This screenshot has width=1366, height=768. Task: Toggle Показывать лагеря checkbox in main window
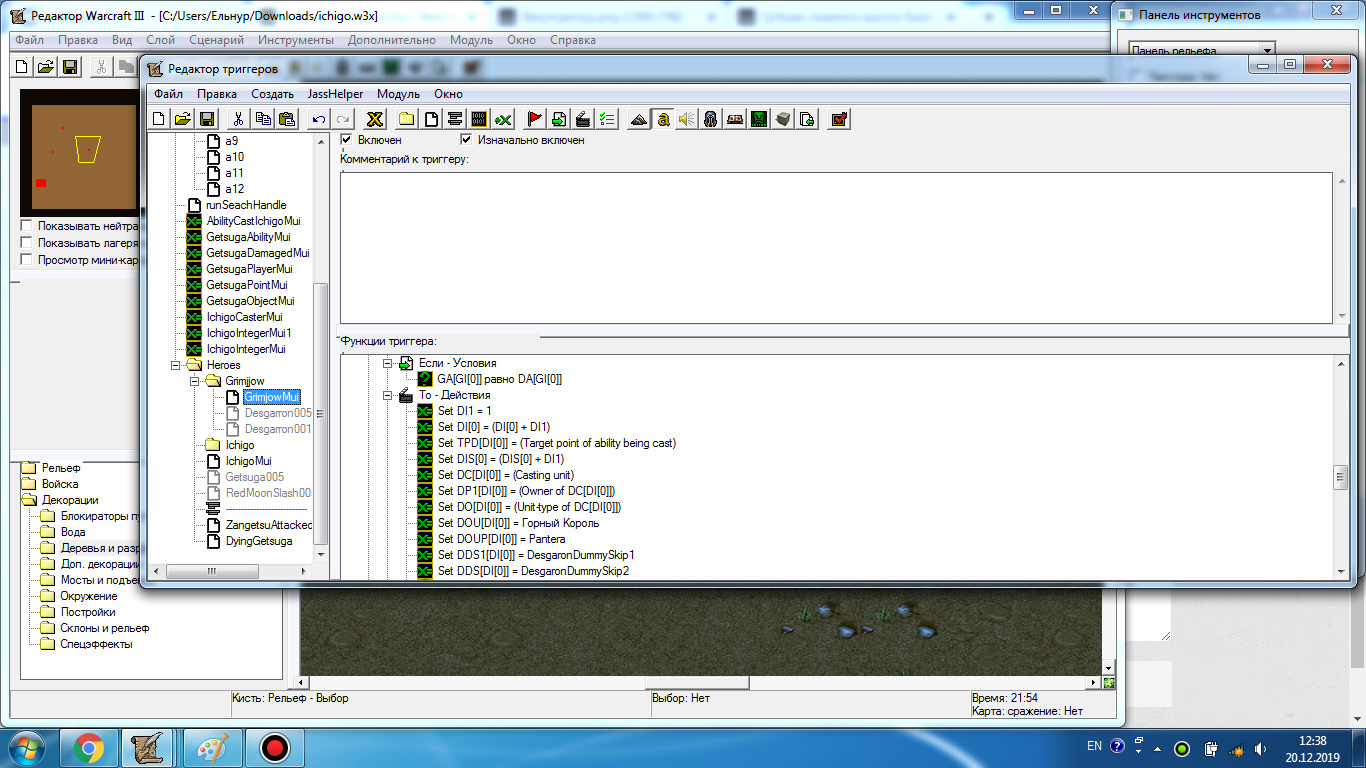[x=26, y=243]
